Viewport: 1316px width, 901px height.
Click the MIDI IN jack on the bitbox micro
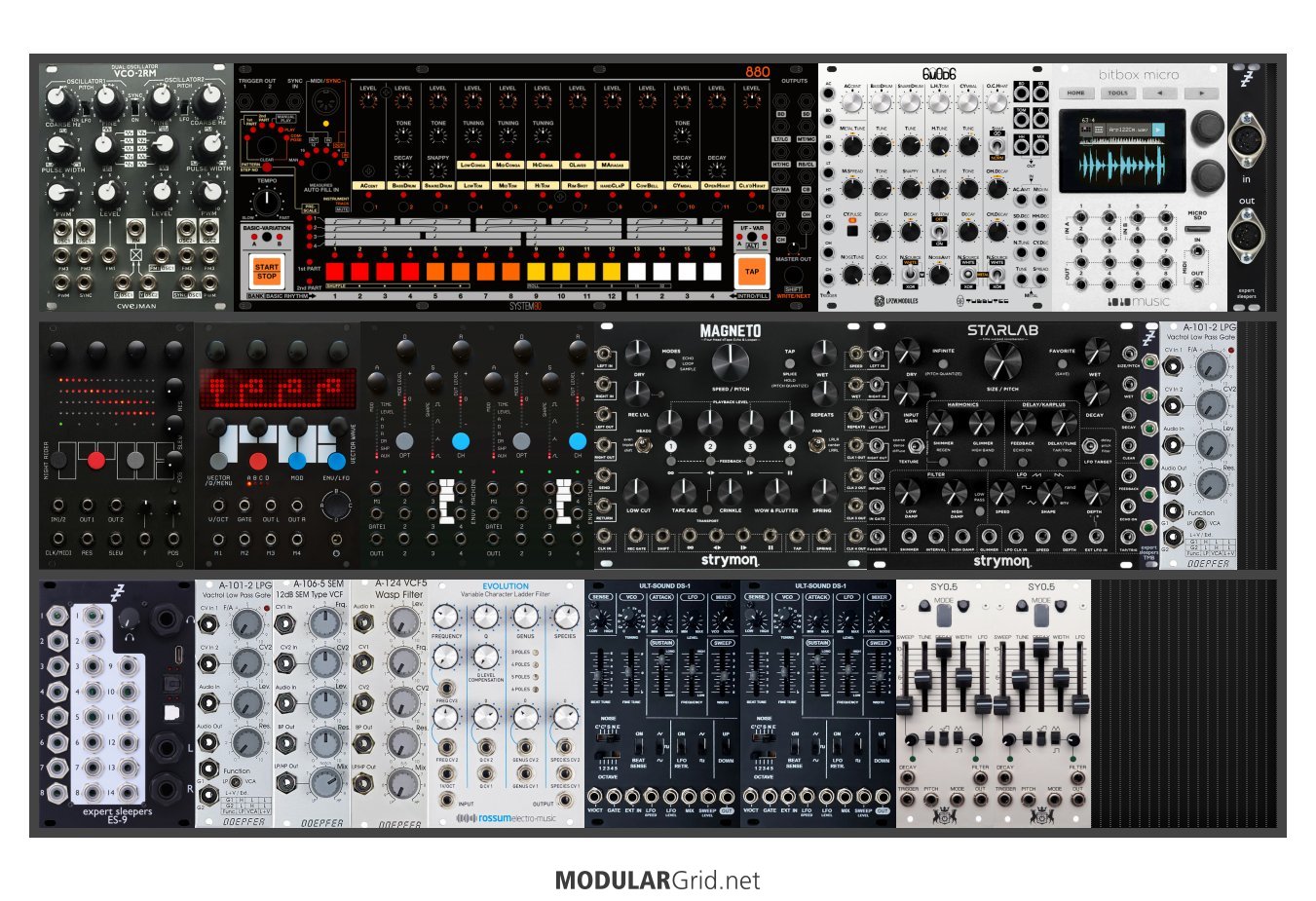tap(1198, 251)
